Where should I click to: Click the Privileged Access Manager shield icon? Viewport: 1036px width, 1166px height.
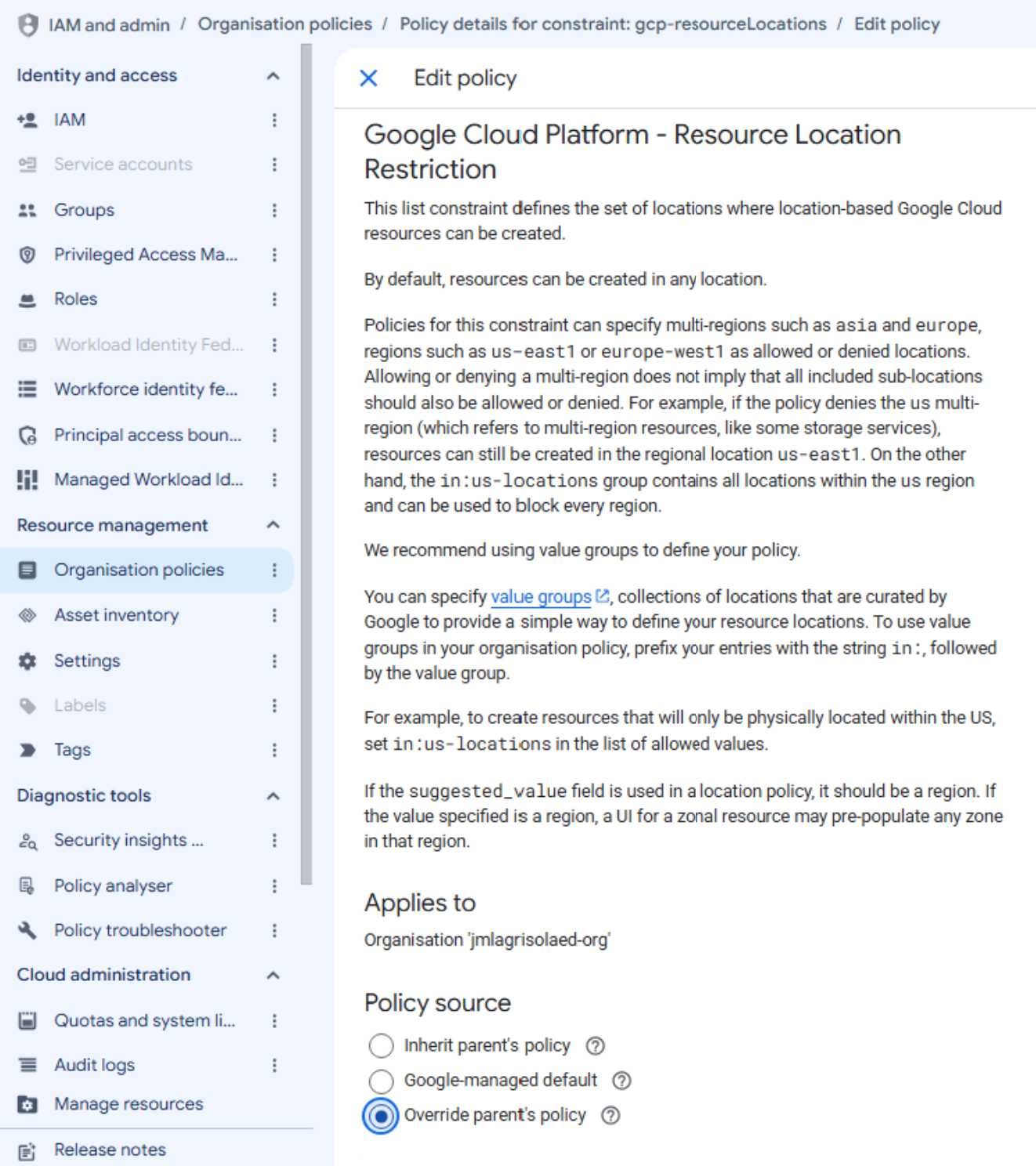click(x=27, y=255)
